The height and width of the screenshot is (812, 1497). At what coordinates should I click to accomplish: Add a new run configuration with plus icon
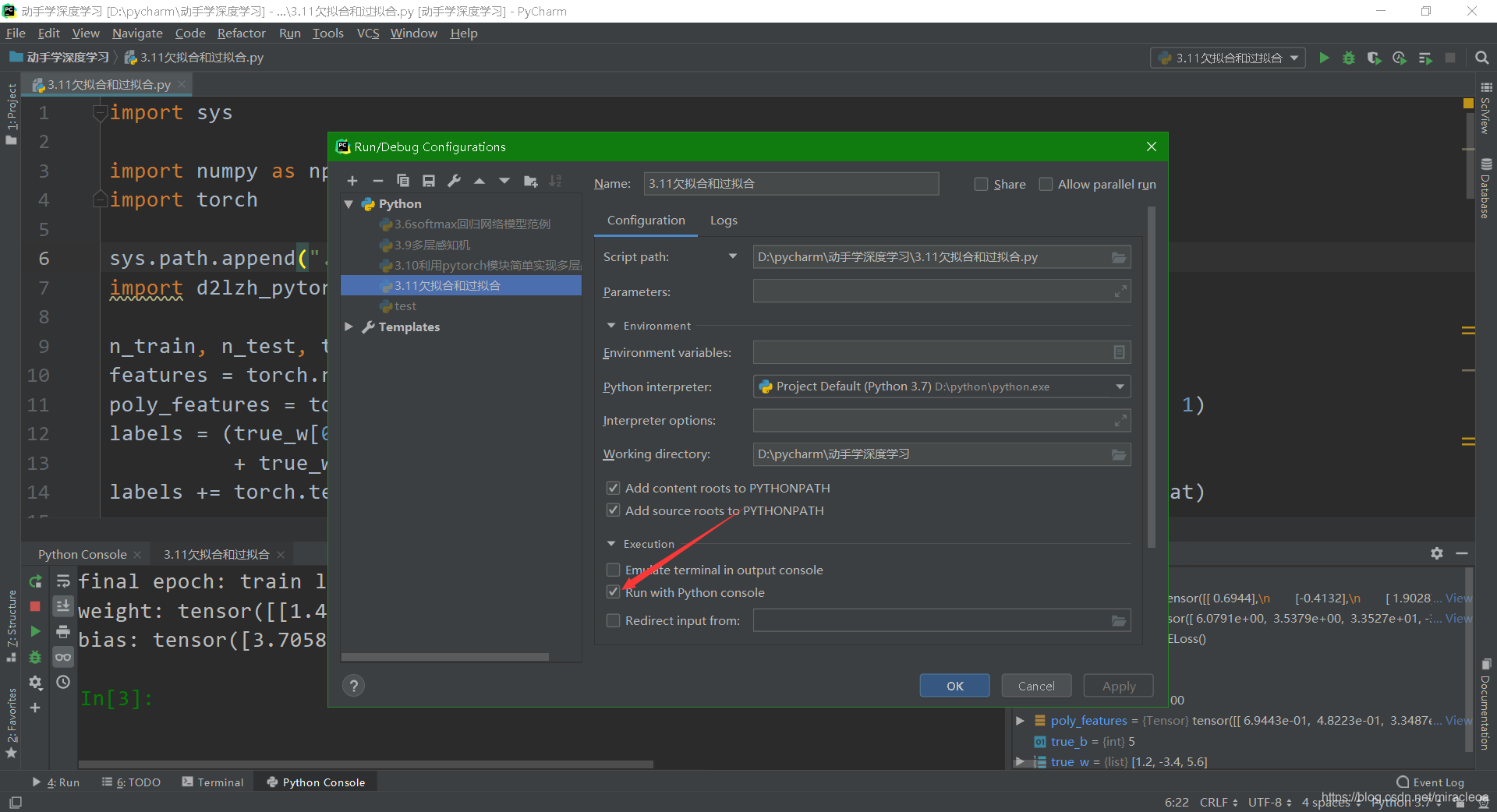pyautogui.click(x=352, y=181)
